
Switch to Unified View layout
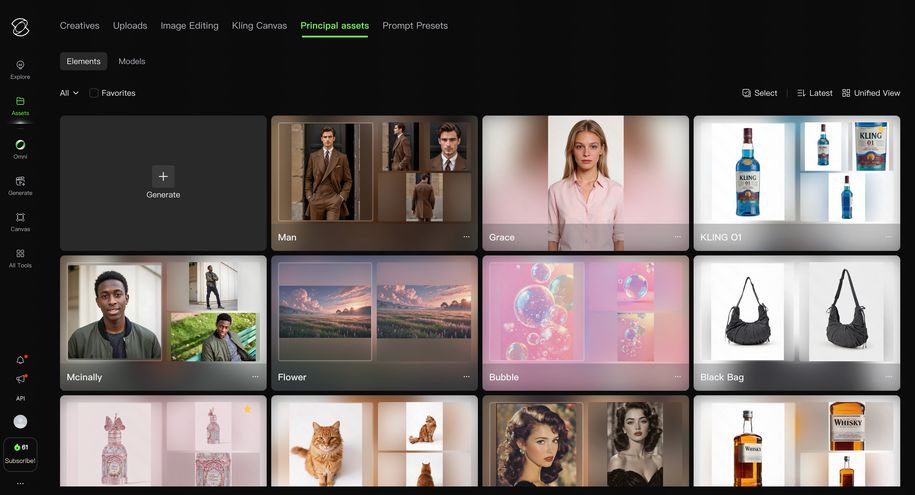(870, 93)
